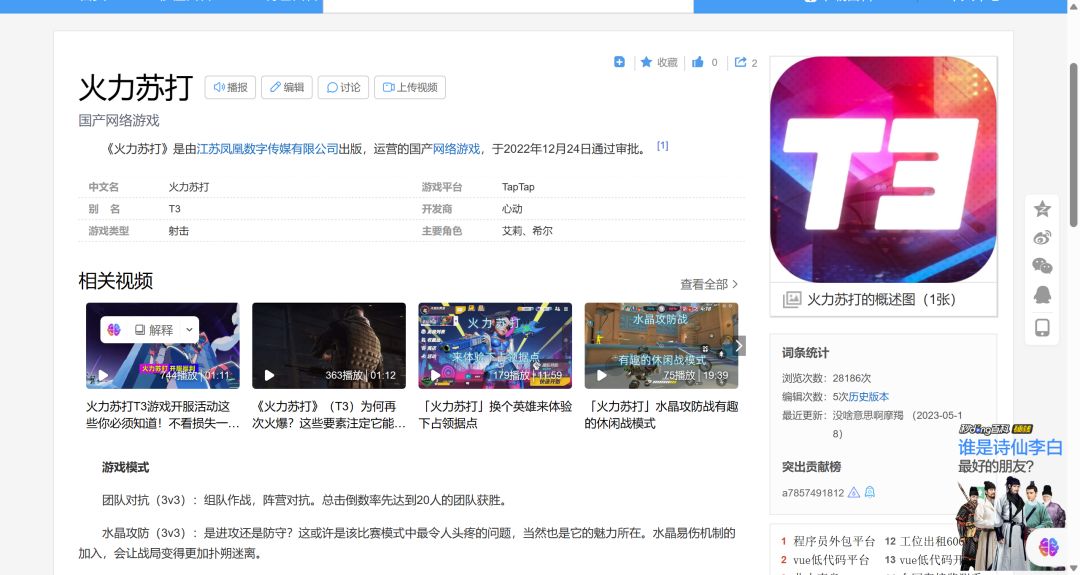
Task: Click the blue plus icon above the title
Action: pos(619,62)
